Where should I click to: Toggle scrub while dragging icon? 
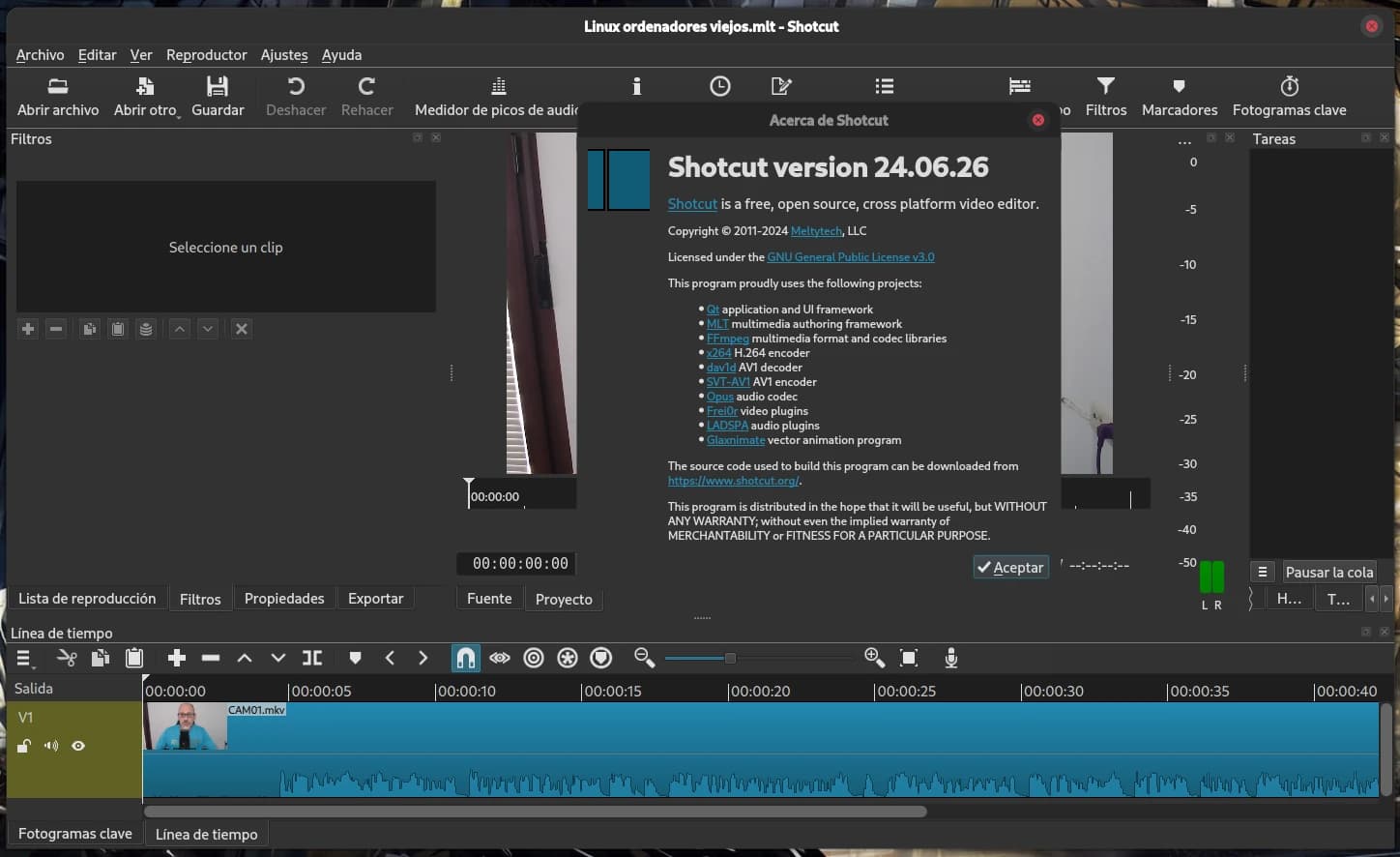tap(500, 658)
